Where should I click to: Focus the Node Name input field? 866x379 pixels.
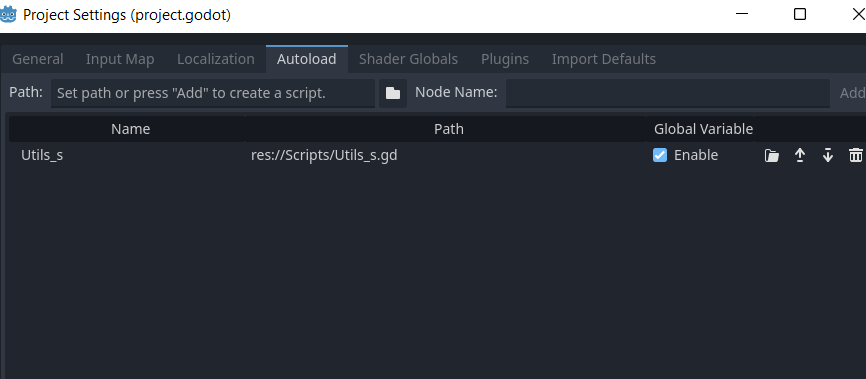[x=668, y=93]
